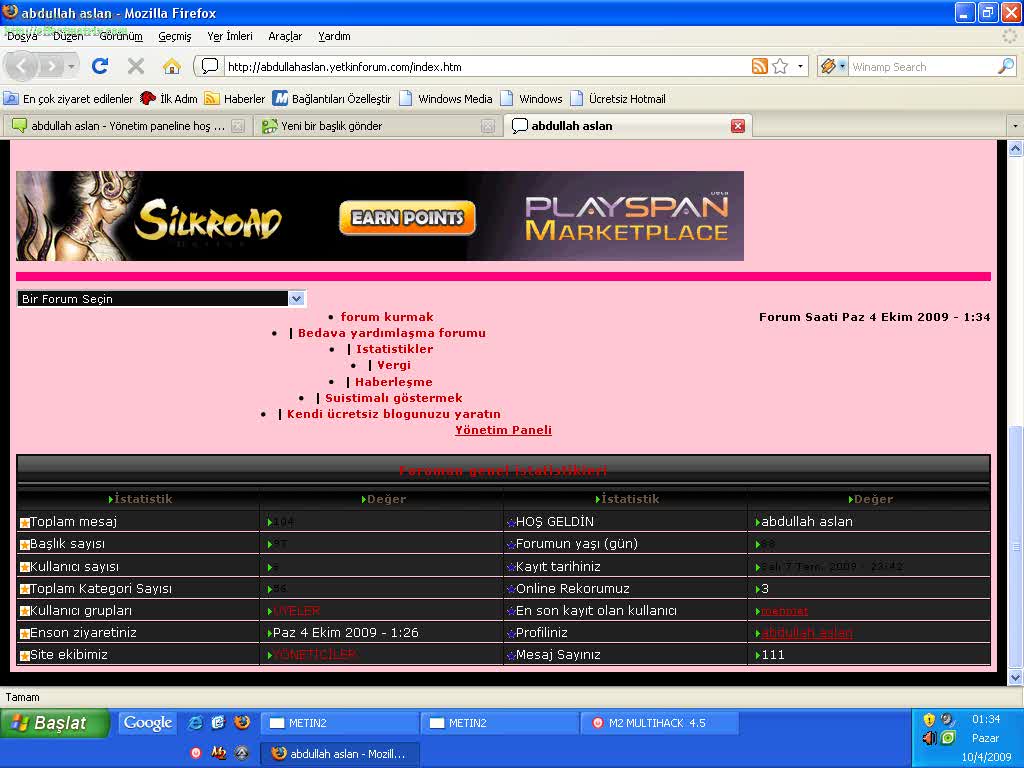
Task: Open the Görünüm menu
Action: [x=121, y=37]
